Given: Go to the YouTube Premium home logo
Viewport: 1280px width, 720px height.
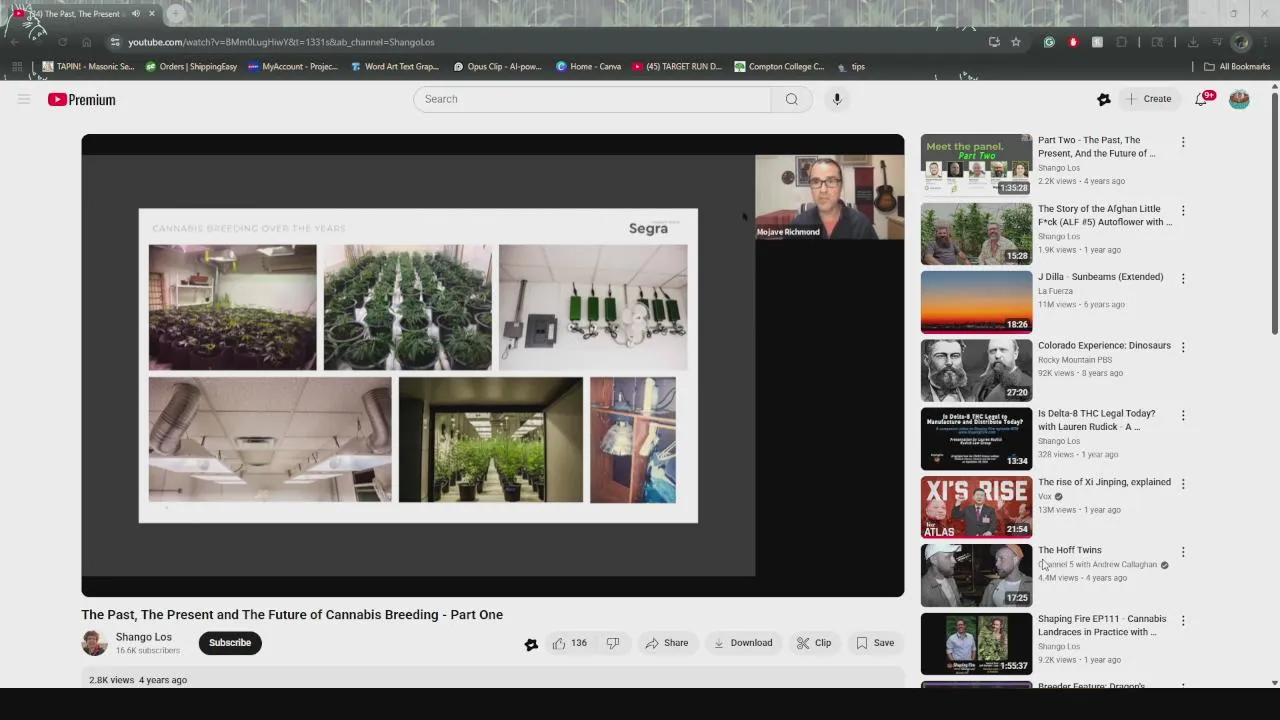Looking at the screenshot, I should 82,100.
